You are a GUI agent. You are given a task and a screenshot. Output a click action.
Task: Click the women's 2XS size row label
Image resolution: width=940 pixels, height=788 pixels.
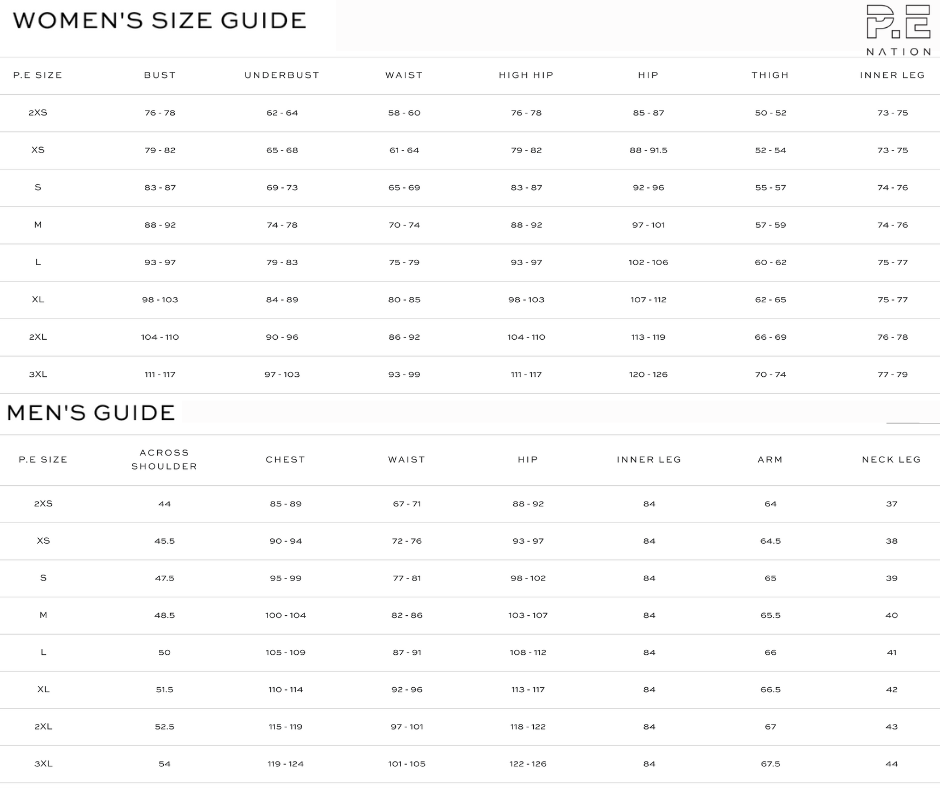(38, 113)
